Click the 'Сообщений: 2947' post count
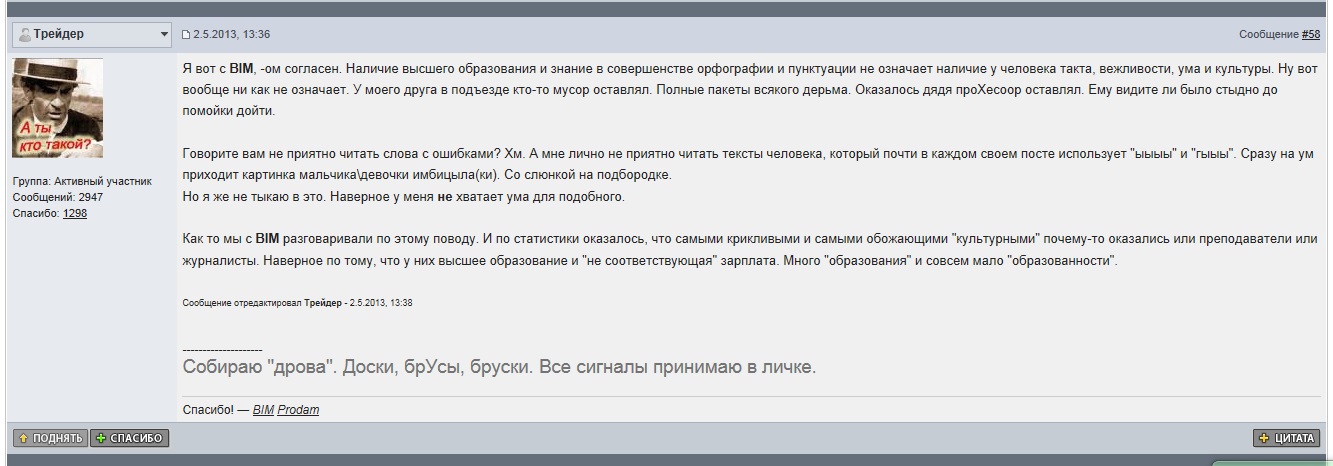1333x466 pixels. point(57,197)
